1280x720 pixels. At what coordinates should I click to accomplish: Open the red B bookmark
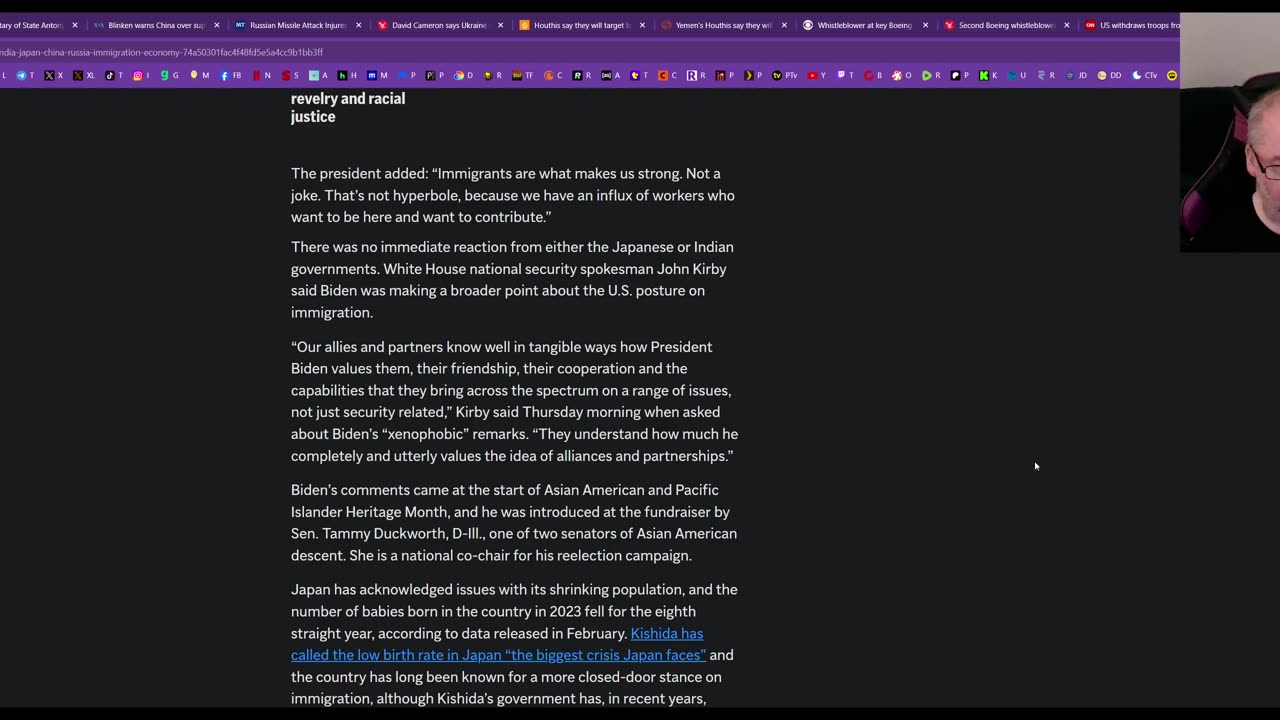click(873, 75)
